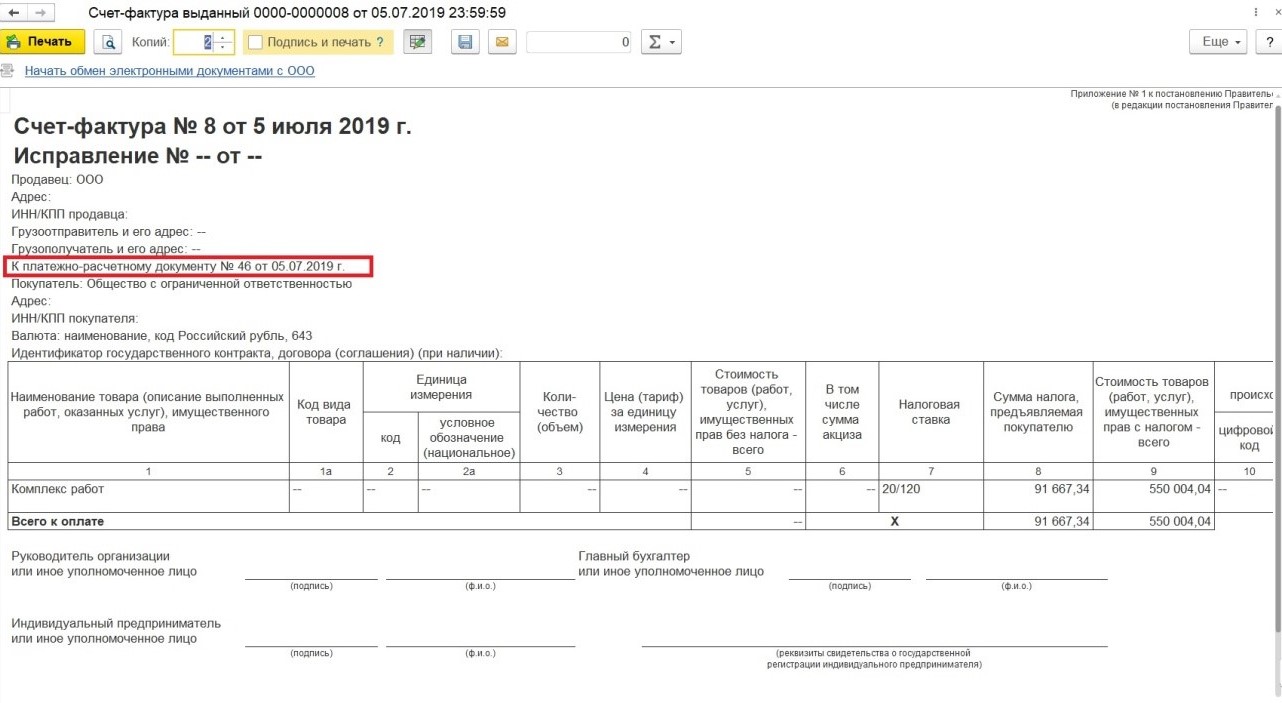This screenshot has height=703, width=1282.
Task: Click the Код вида товара column header
Action: tap(326, 412)
